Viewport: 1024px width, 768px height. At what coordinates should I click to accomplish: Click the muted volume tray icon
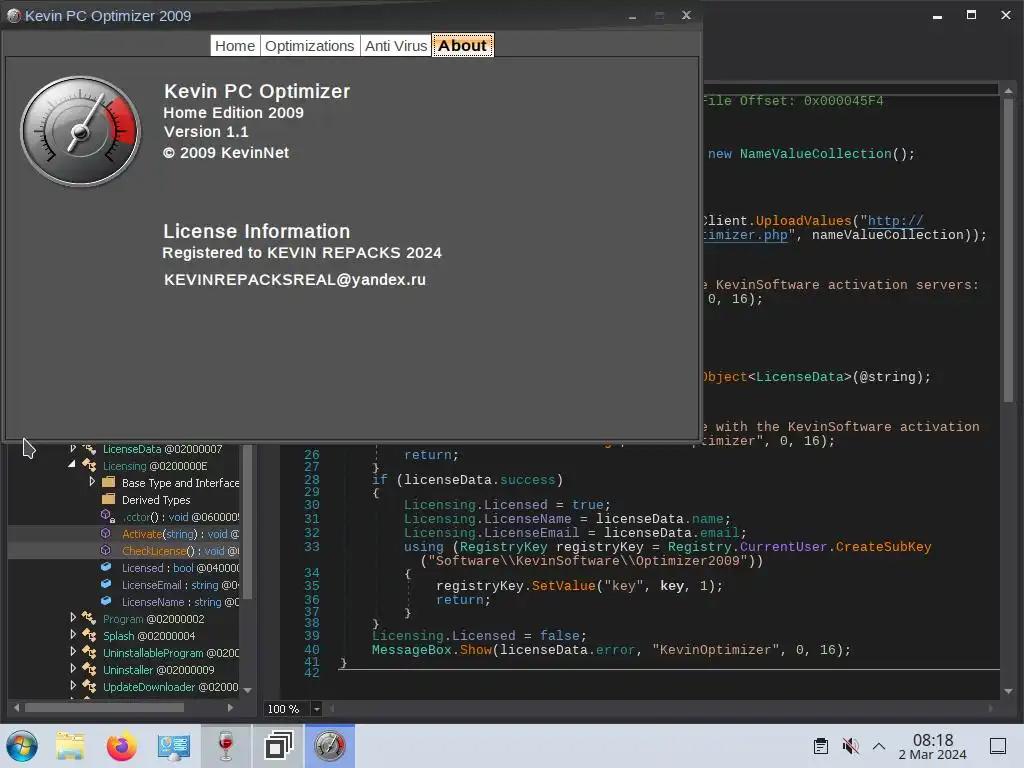coord(850,746)
